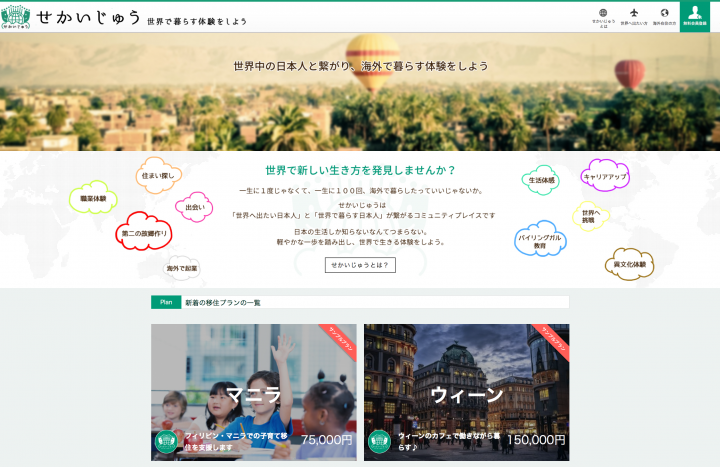The height and width of the screenshot is (467, 720).
Task: Click the 生活体感 teal cloud bubble
Action: 541,180
